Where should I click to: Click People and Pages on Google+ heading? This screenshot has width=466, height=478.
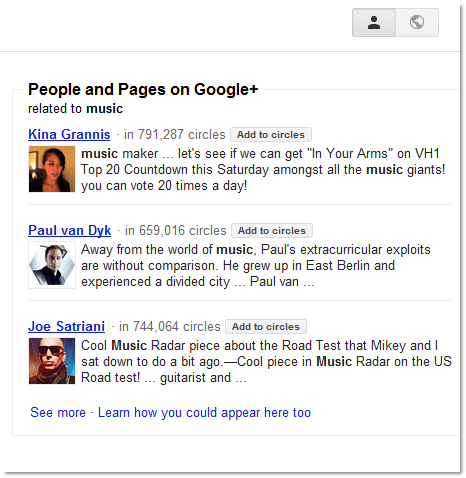click(143, 89)
